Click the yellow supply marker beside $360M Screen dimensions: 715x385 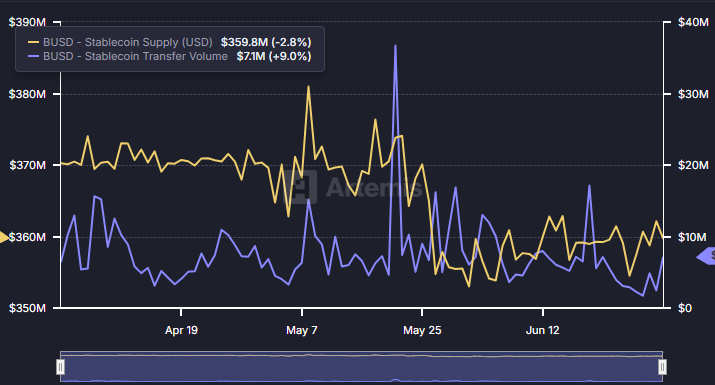pyautogui.click(x=4, y=237)
